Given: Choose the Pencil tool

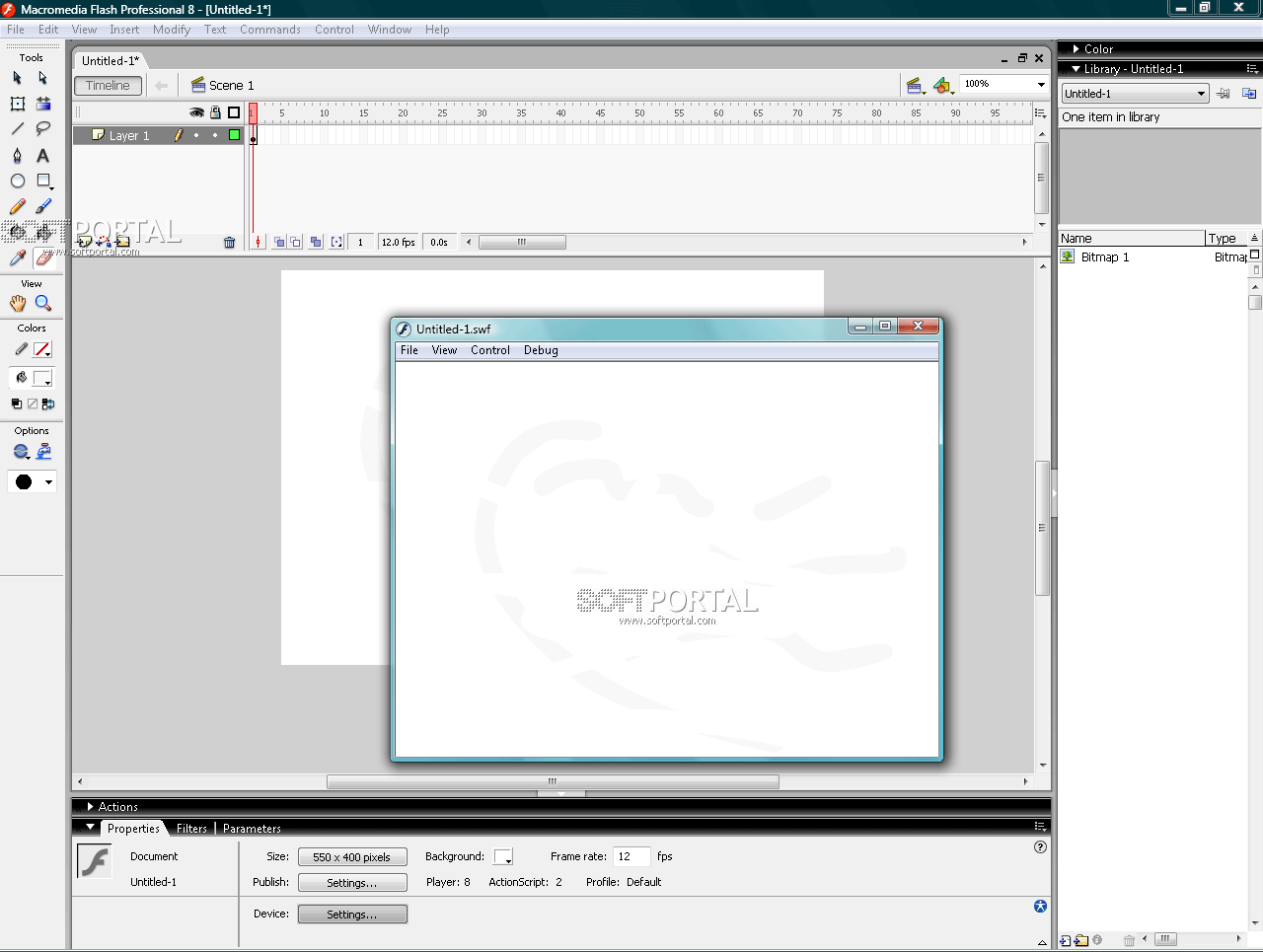Looking at the screenshot, I should tap(18, 206).
